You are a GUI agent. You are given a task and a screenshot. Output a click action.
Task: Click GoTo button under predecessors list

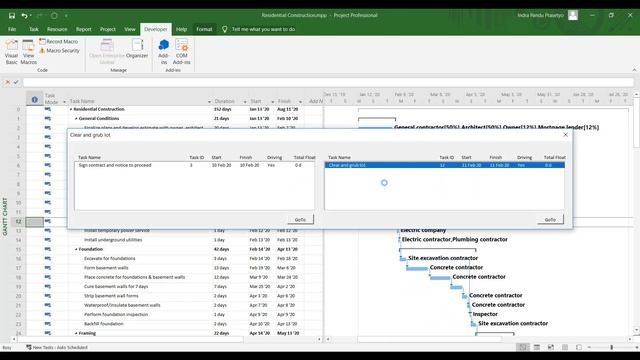pyautogui.click(x=300, y=220)
